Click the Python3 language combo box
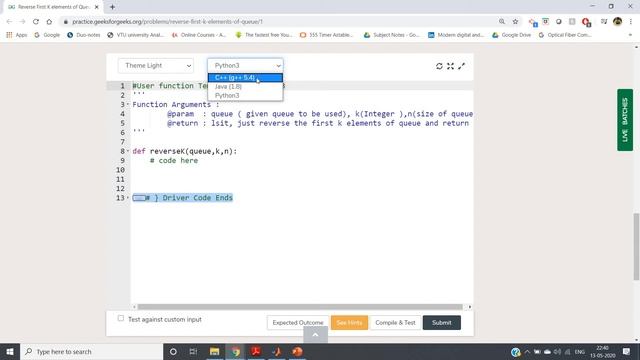The image size is (640, 360). point(245,66)
